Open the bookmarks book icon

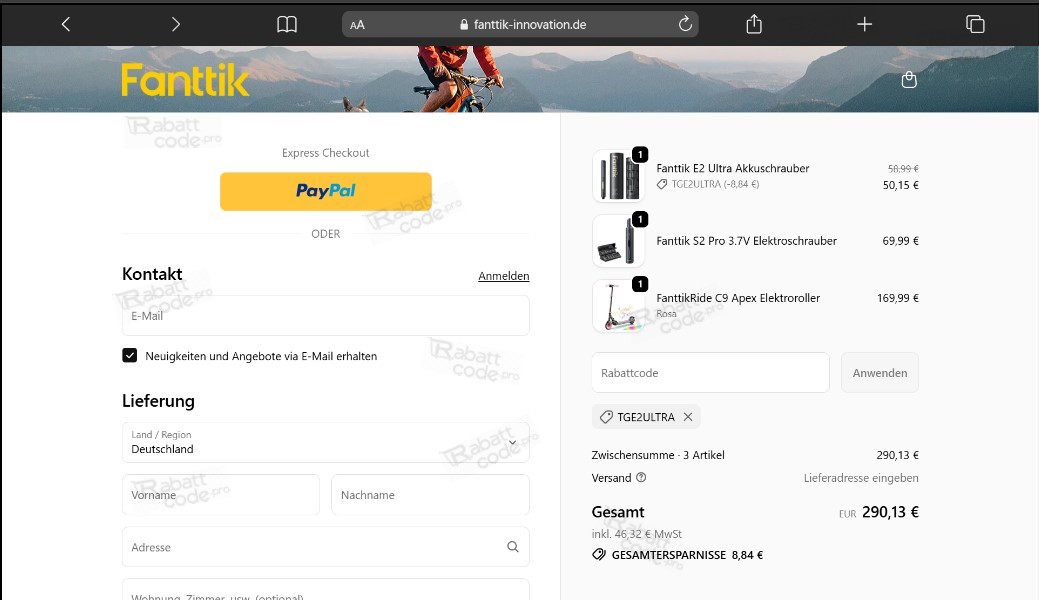click(287, 24)
